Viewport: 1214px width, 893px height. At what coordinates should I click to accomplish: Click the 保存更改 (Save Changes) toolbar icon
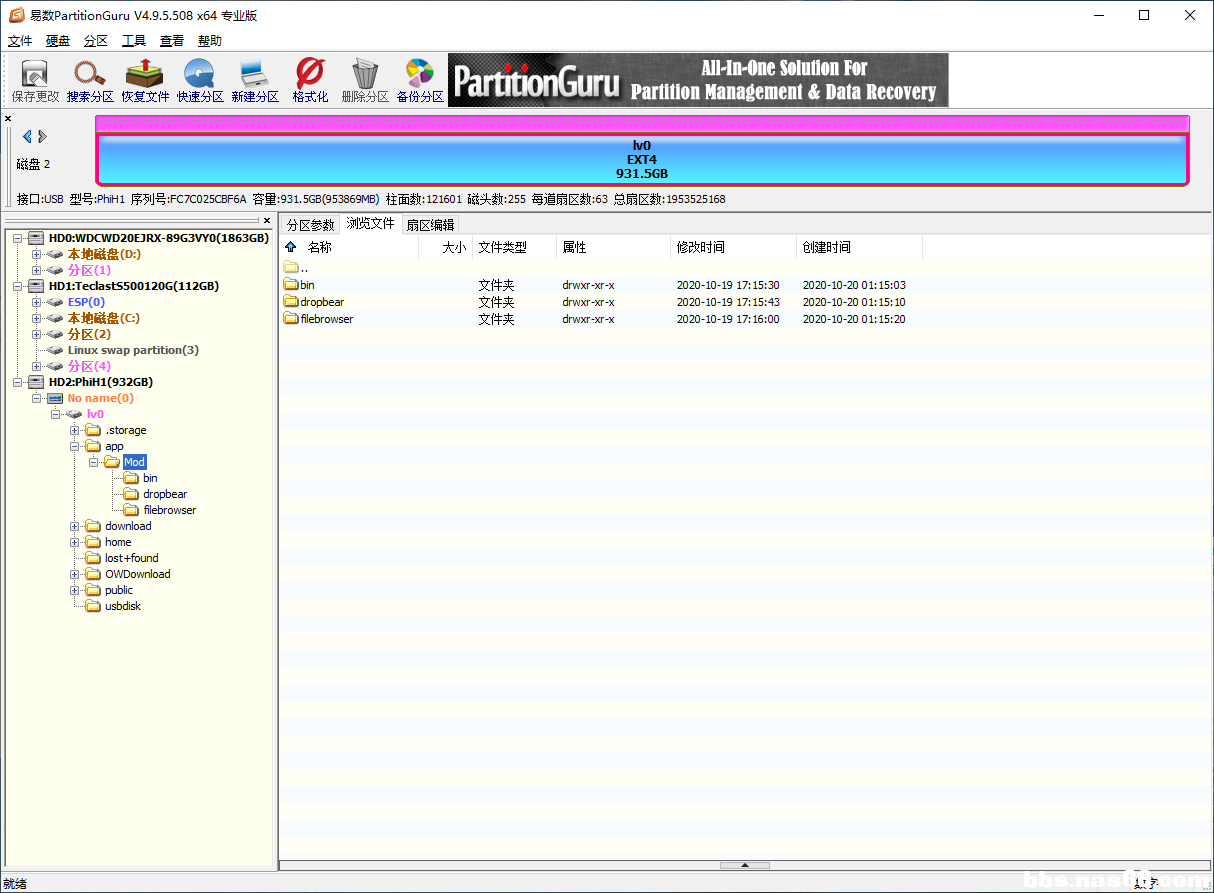35,80
